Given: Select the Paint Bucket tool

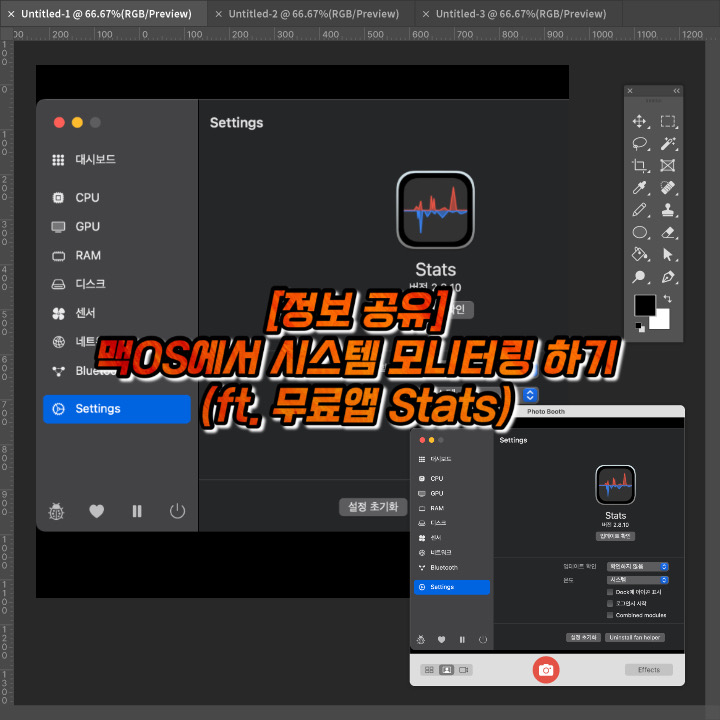Looking at the screenshot, I should click(x=639, y=254).
